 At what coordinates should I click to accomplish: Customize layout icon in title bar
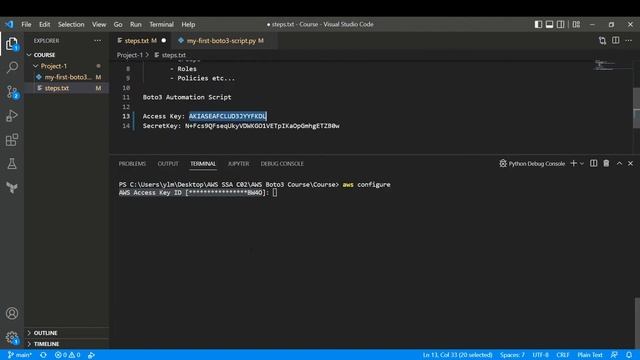pos(576,24)
